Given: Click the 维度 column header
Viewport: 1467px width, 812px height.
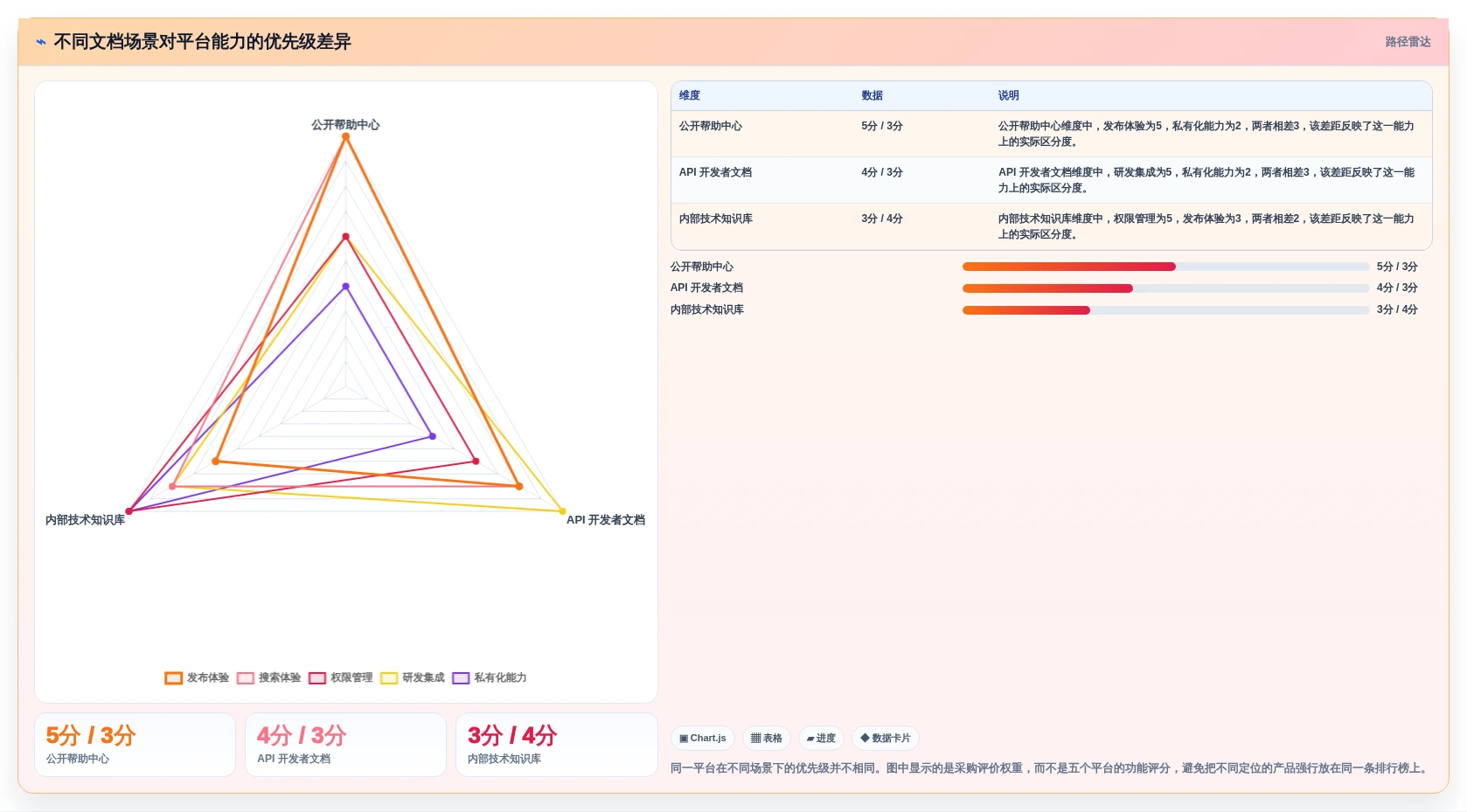Looking at the screenshot, I should point(690,95).
